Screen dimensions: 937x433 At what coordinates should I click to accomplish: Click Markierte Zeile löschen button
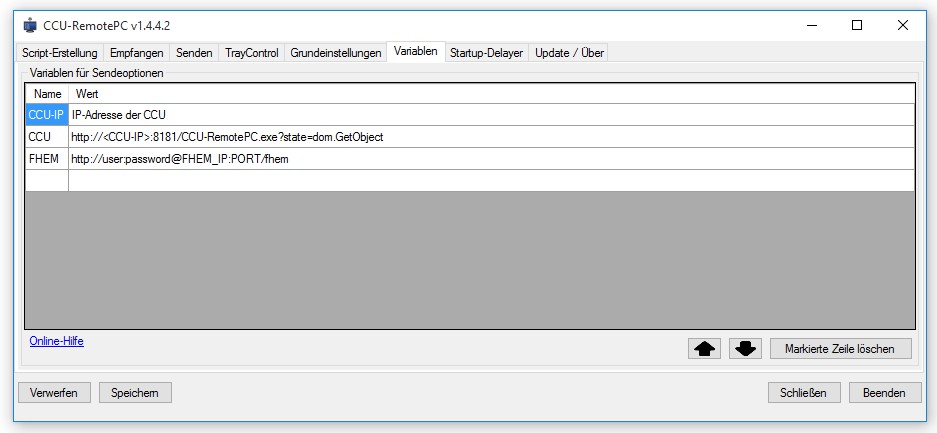click(x=840, y=349)
